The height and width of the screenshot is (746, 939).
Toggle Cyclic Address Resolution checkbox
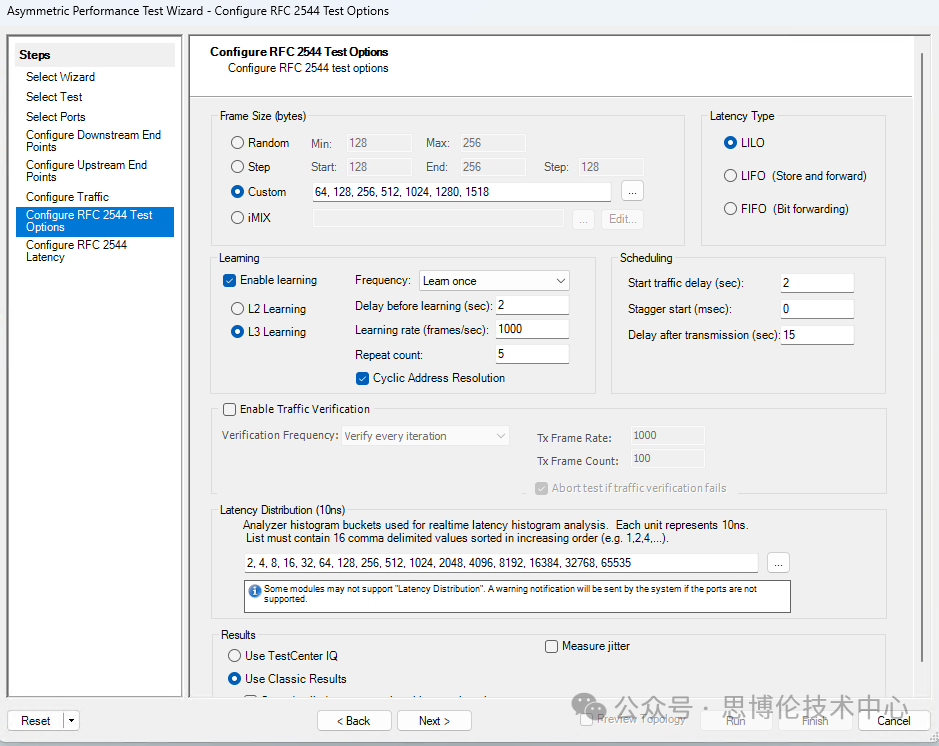(363, 378)
